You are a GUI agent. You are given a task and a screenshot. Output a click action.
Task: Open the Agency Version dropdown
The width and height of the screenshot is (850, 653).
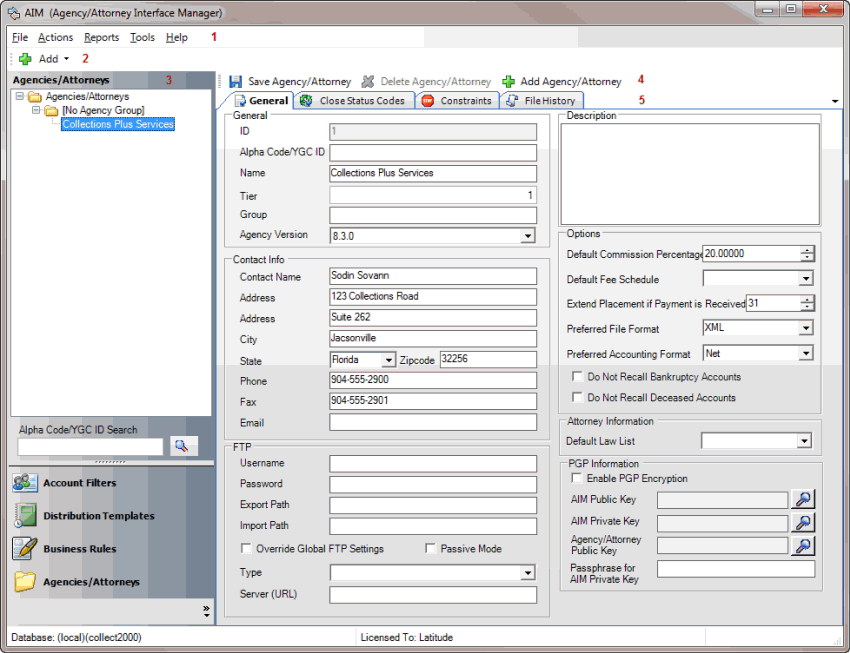pos(527,236)
